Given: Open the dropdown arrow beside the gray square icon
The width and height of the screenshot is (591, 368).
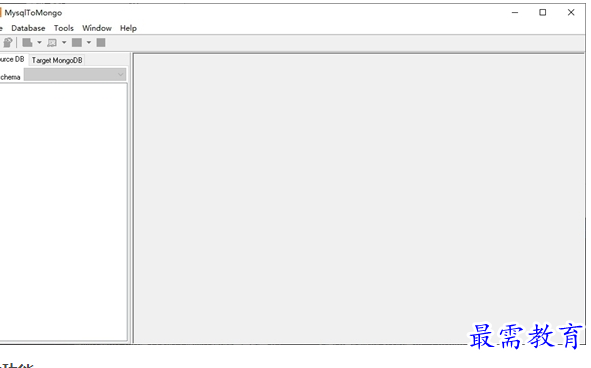Looking at the screenshot, I should (89, 43).
